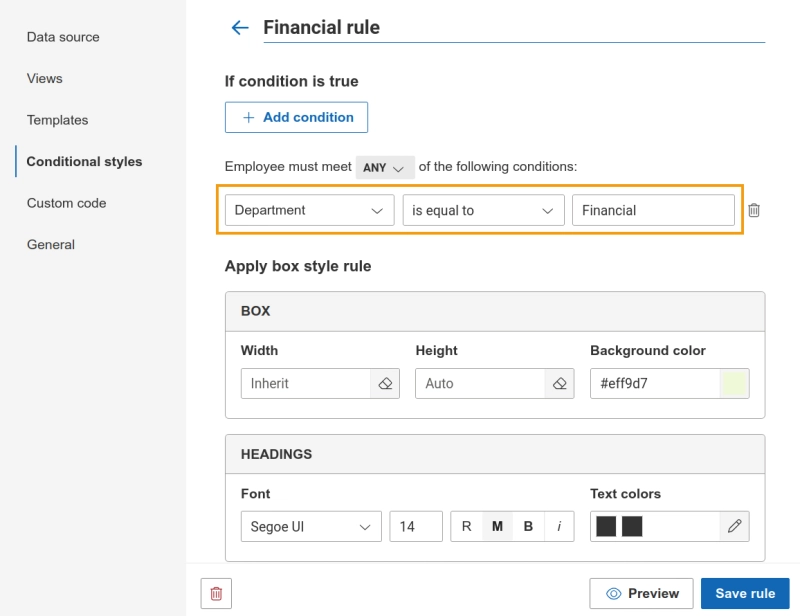Open the Templates section
The width and height of the screenshot is (800, 616).
tap(58, 120)
